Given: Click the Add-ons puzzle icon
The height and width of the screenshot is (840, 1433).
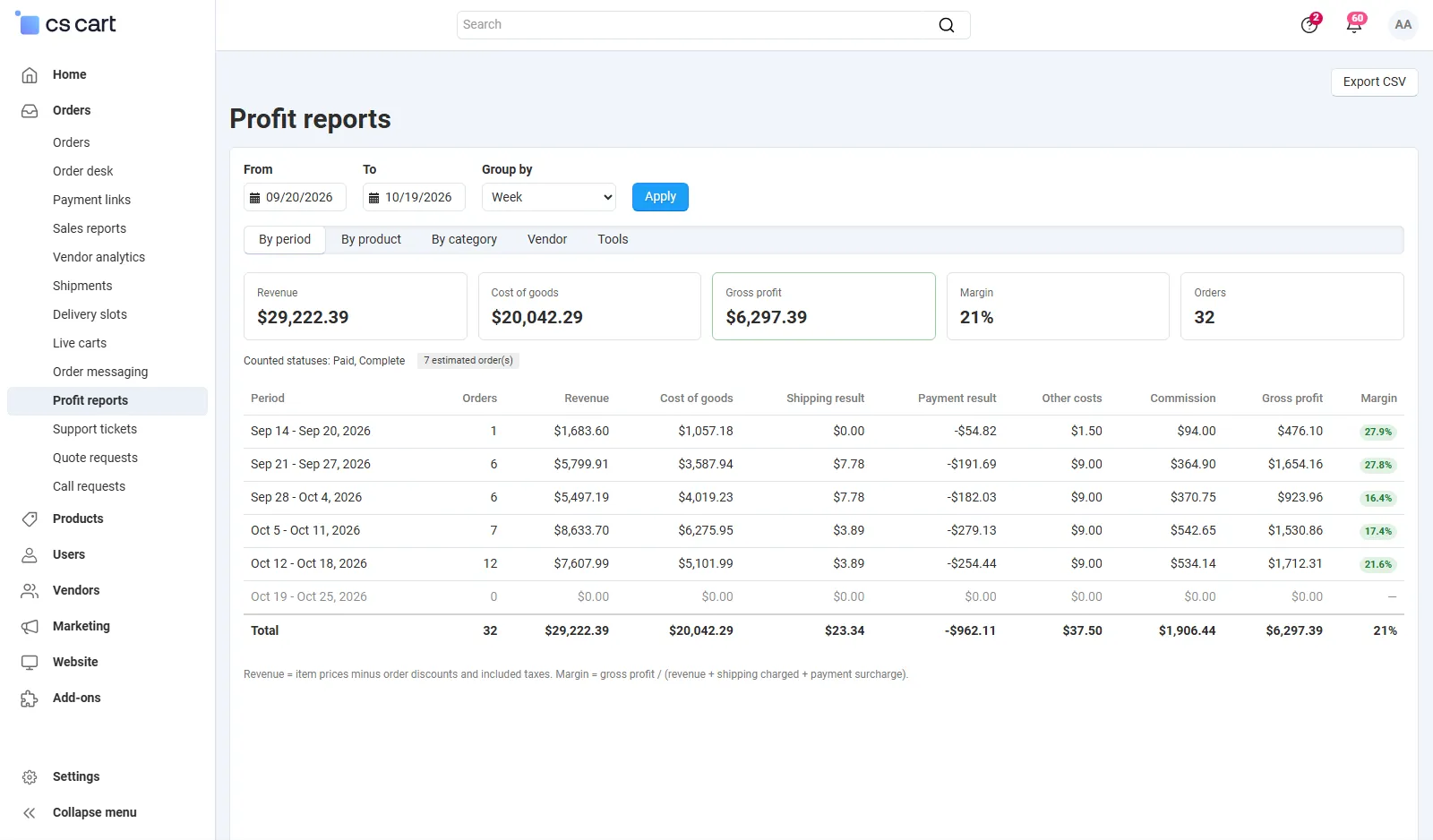Looking at the screenshot, I should point(30,698).
